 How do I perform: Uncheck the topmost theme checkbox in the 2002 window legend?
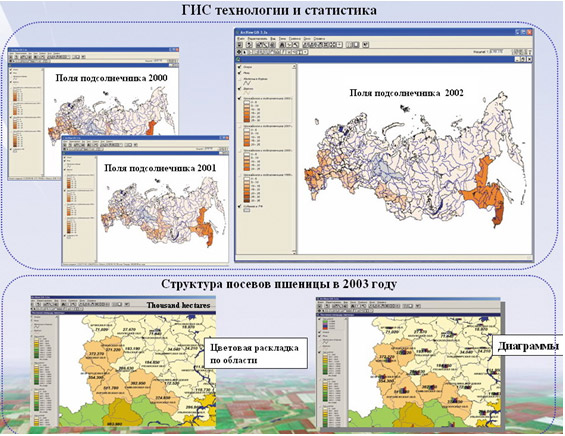point(239,67)
